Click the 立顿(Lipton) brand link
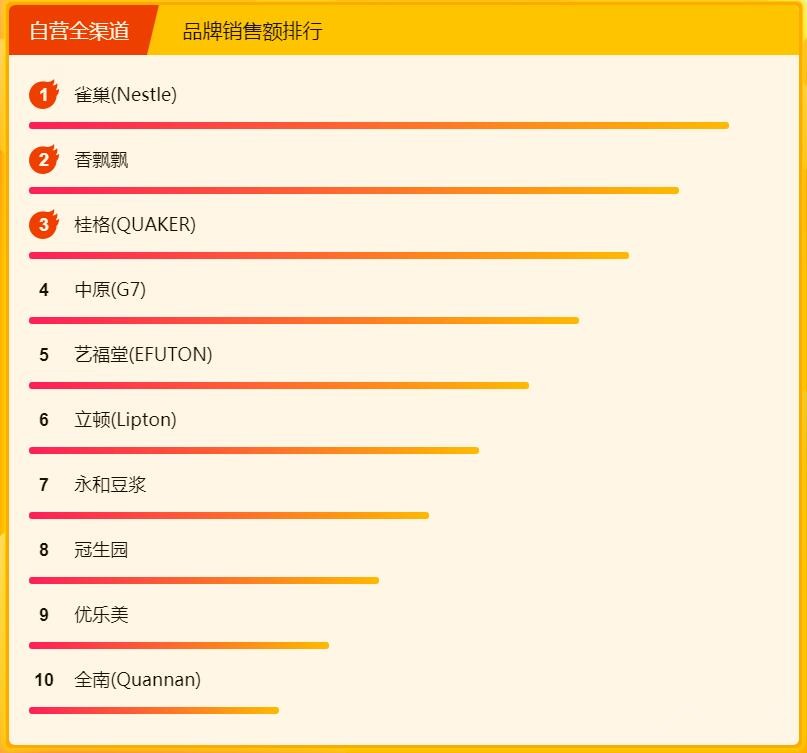 pyautogui.click(x=125, y=420)
